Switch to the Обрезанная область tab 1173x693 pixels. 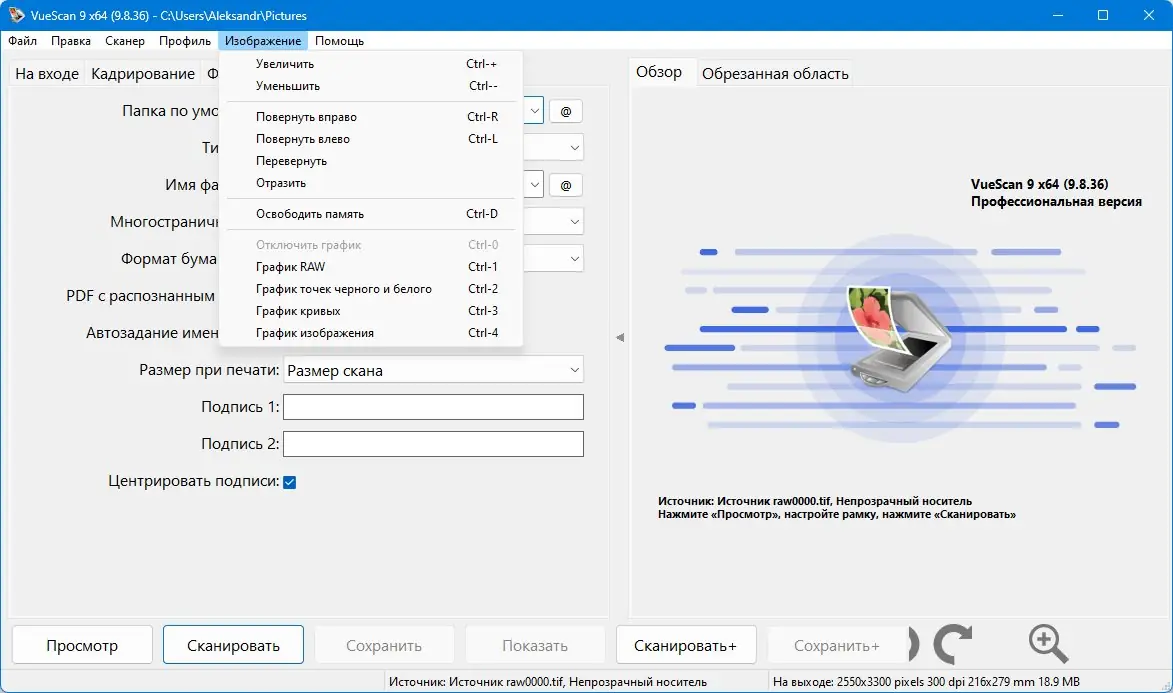775,73
